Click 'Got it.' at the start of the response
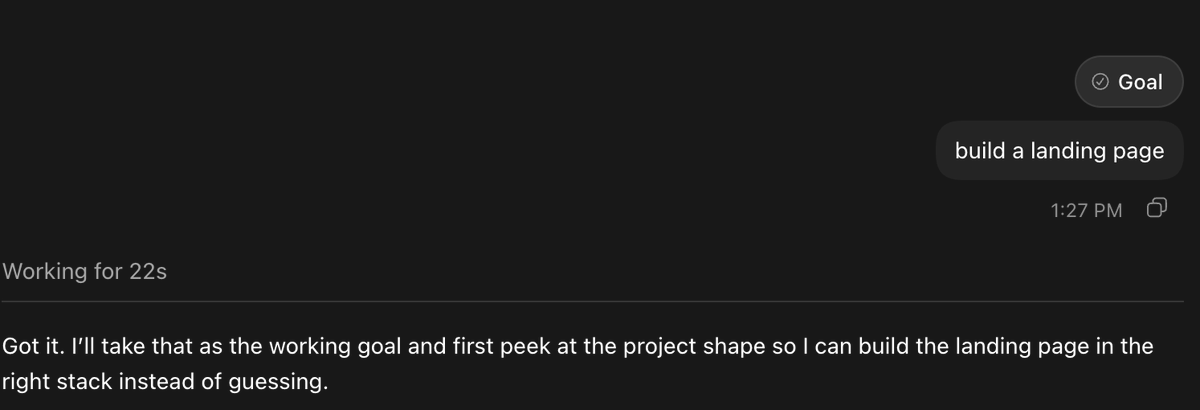1200x410 pixels. tap(33, 347)
